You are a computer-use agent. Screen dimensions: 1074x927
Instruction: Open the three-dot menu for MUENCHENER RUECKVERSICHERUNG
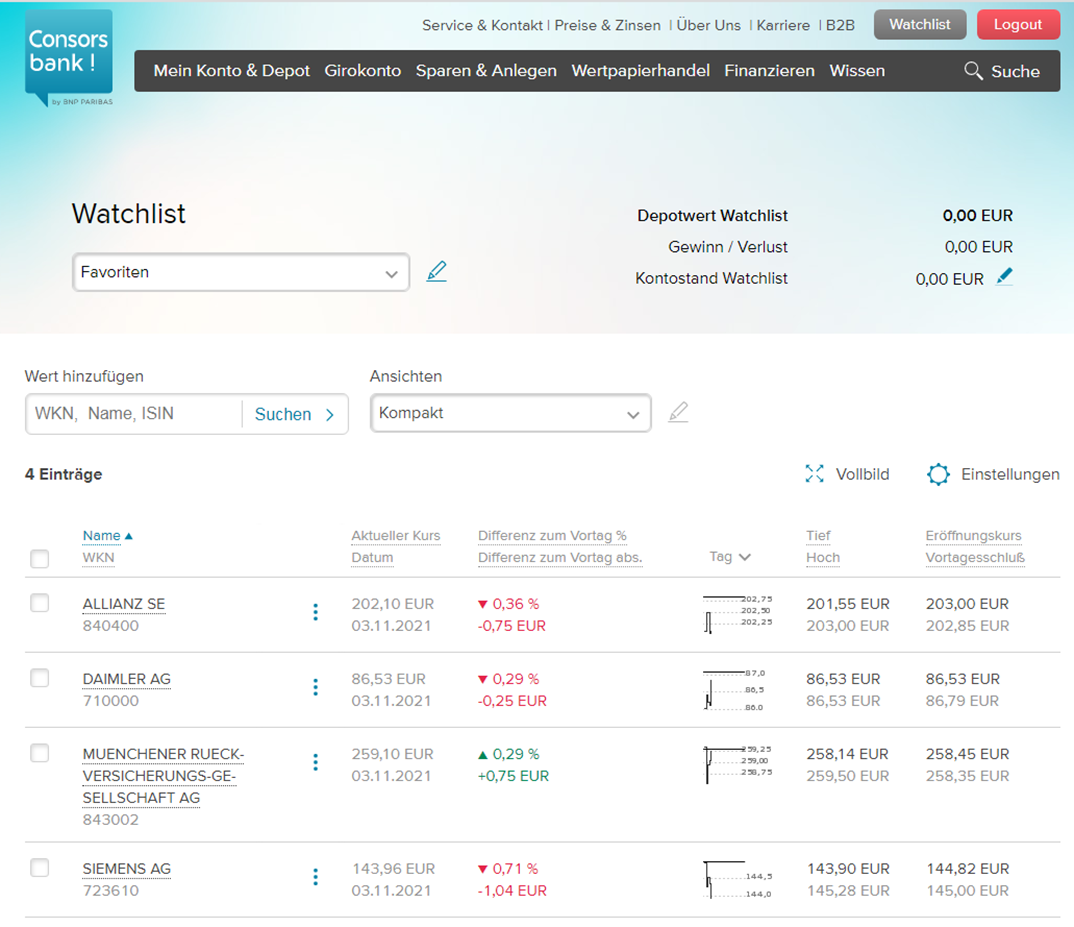pos(315,762)
